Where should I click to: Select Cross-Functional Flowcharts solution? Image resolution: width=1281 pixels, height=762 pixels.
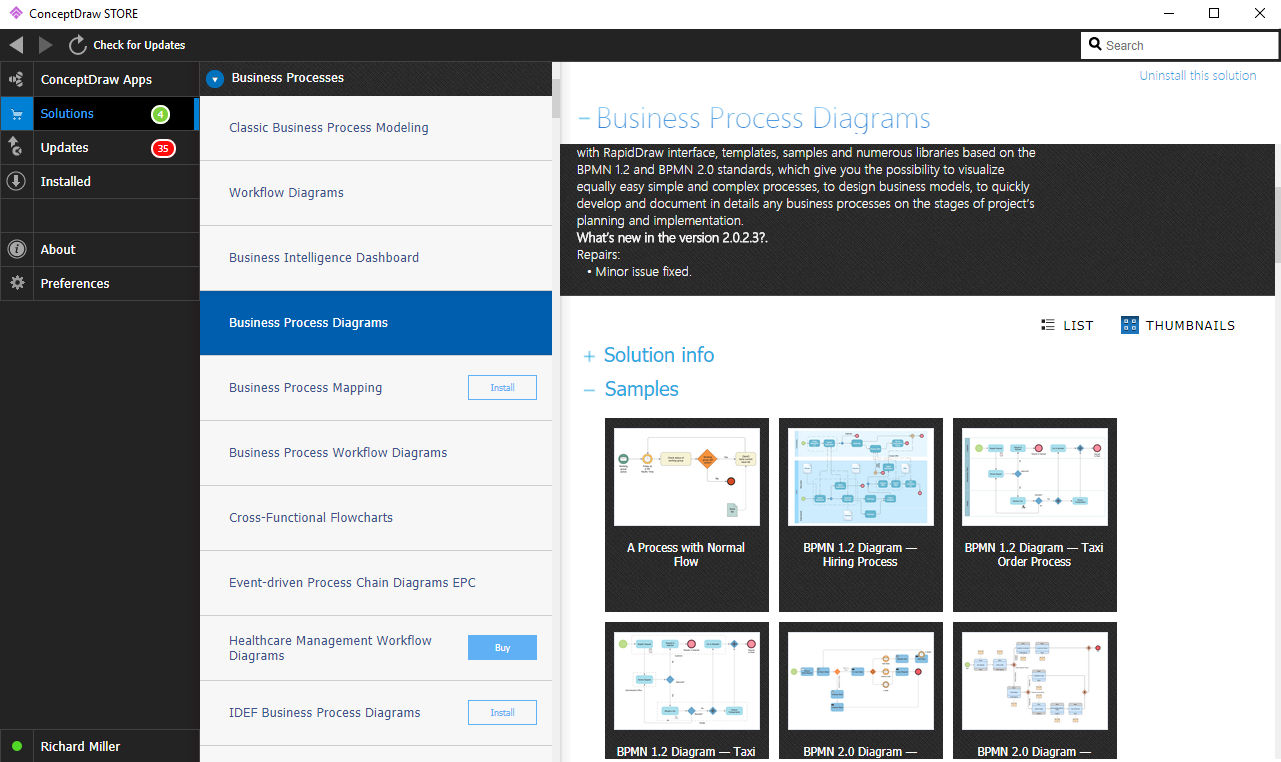coord(376,518)
